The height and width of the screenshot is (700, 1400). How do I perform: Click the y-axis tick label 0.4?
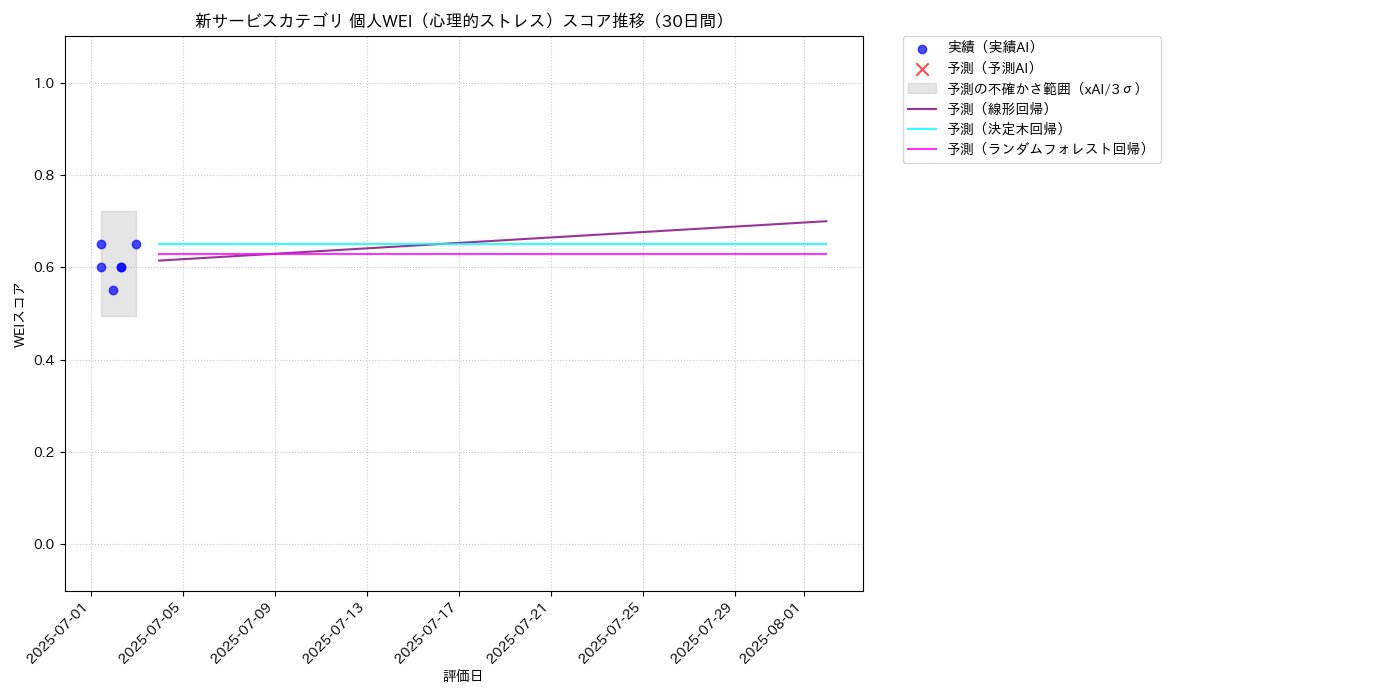(43, 360)
